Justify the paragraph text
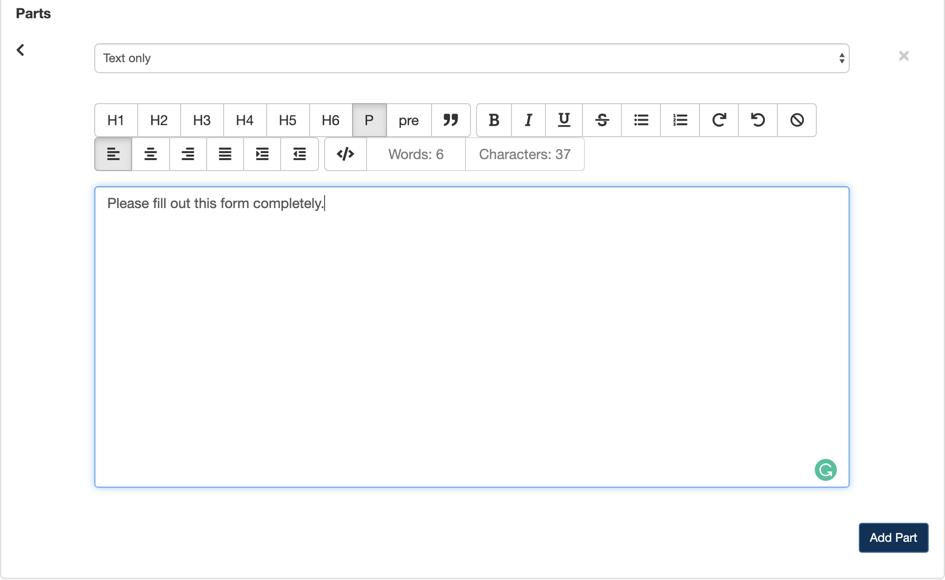The image size is (945, 580). pyautogui.click(x=225, y=154)
